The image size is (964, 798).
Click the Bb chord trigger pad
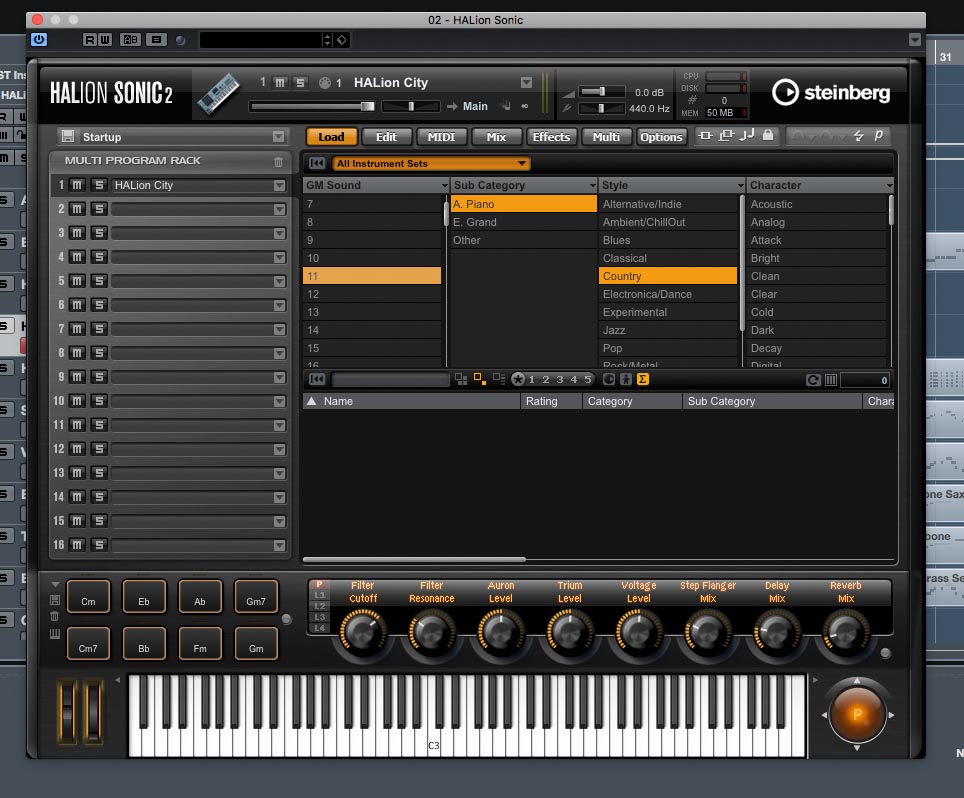point(144,643)
